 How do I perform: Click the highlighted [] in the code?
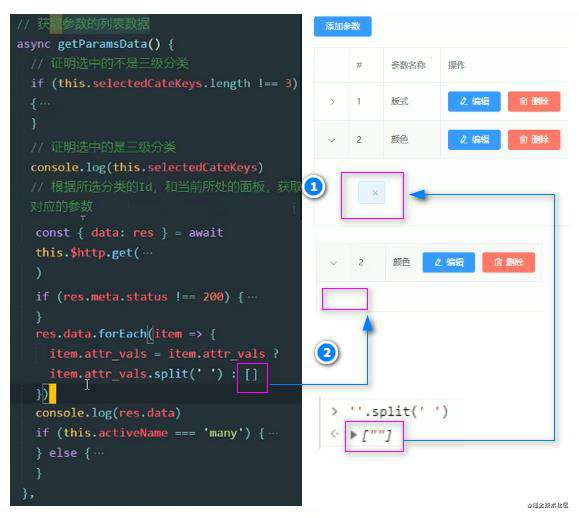[x=251, y=374]
